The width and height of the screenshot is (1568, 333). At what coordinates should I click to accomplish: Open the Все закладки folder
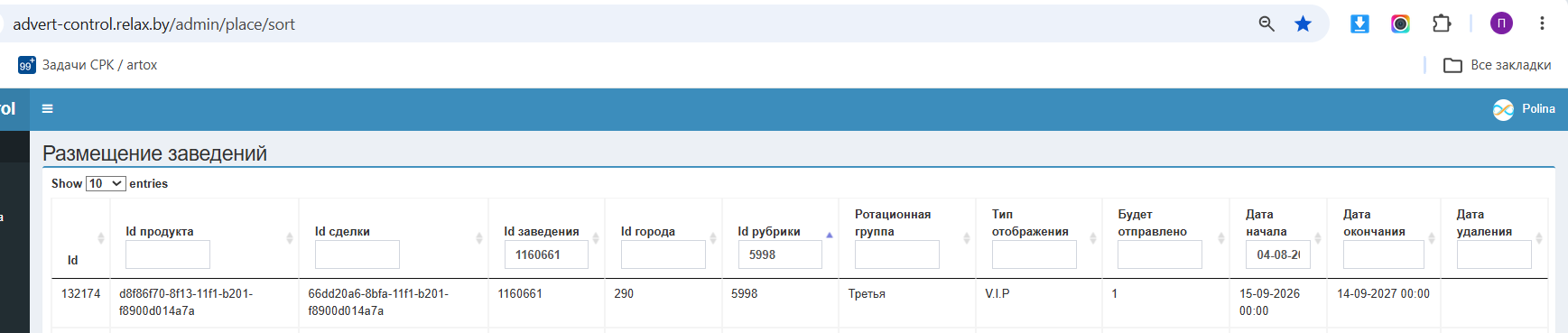coord(1498,65)
